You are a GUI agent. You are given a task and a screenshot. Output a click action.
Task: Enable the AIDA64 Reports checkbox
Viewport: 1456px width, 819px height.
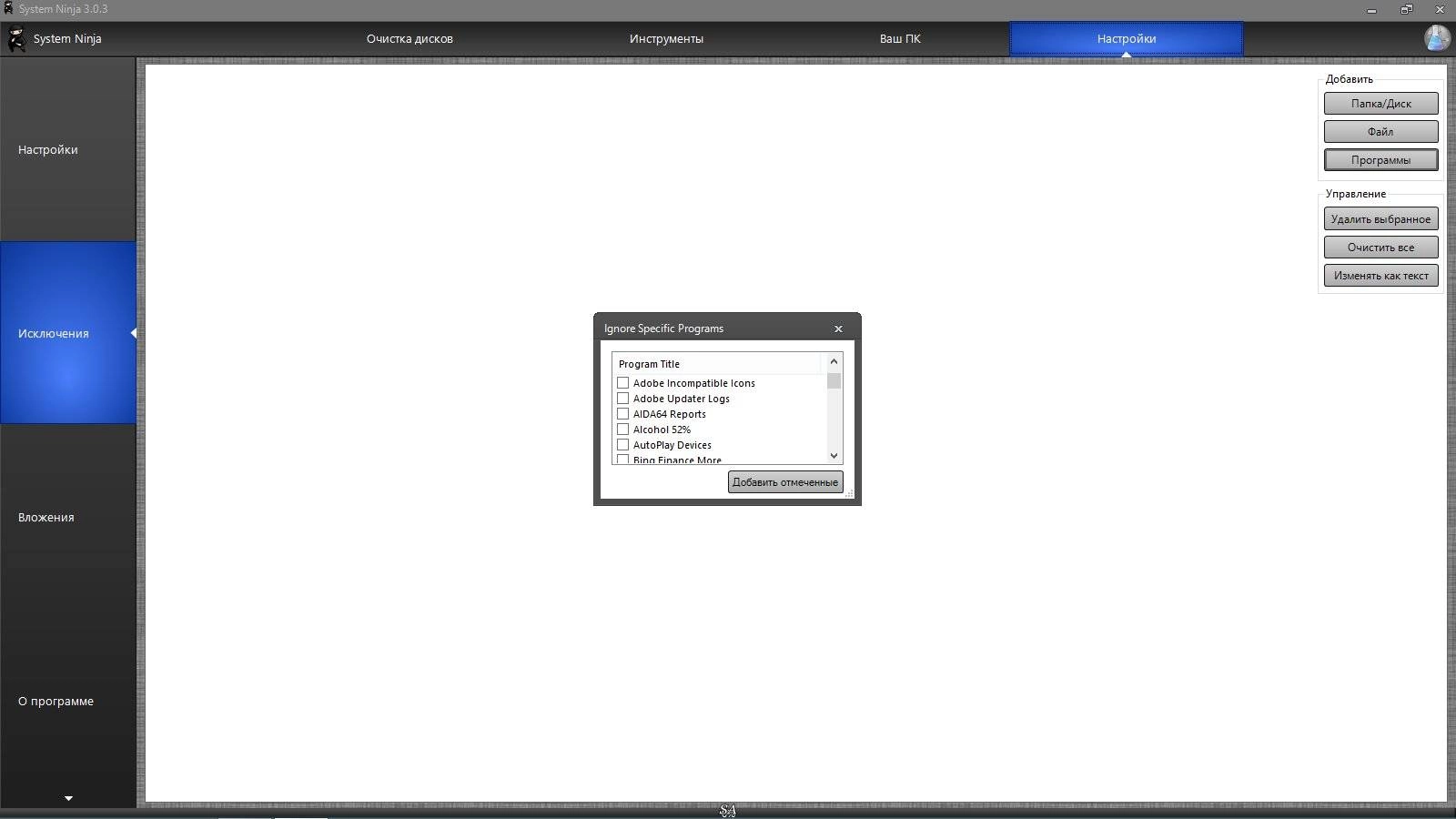click(x=623, y=414)
